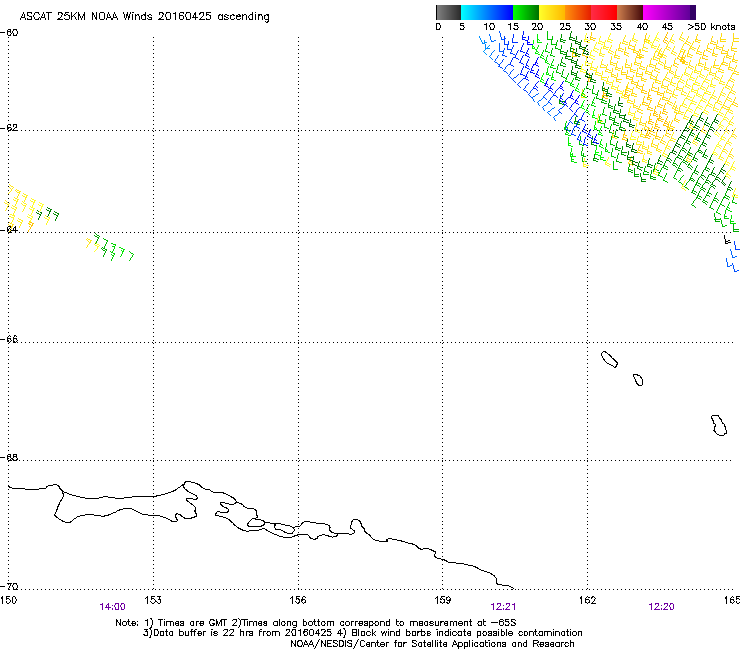Screen dimensions: 740x650
Task: Click the latitude label '-70'
Action: [9, 587]
